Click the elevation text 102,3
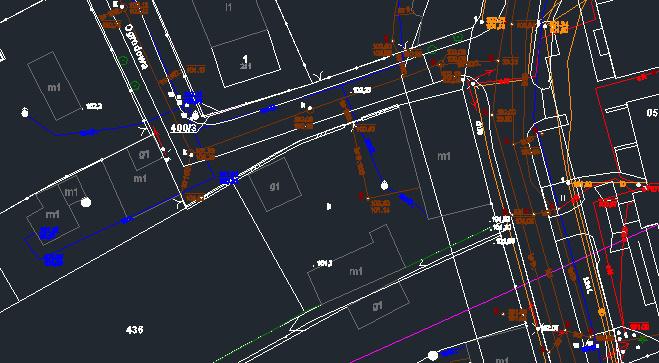This screenshot has height=363, width=659. [94, 107]
